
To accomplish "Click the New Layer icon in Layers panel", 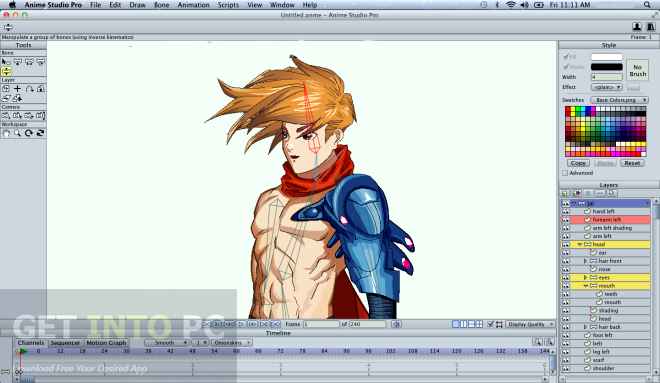I will pos(565,194).
